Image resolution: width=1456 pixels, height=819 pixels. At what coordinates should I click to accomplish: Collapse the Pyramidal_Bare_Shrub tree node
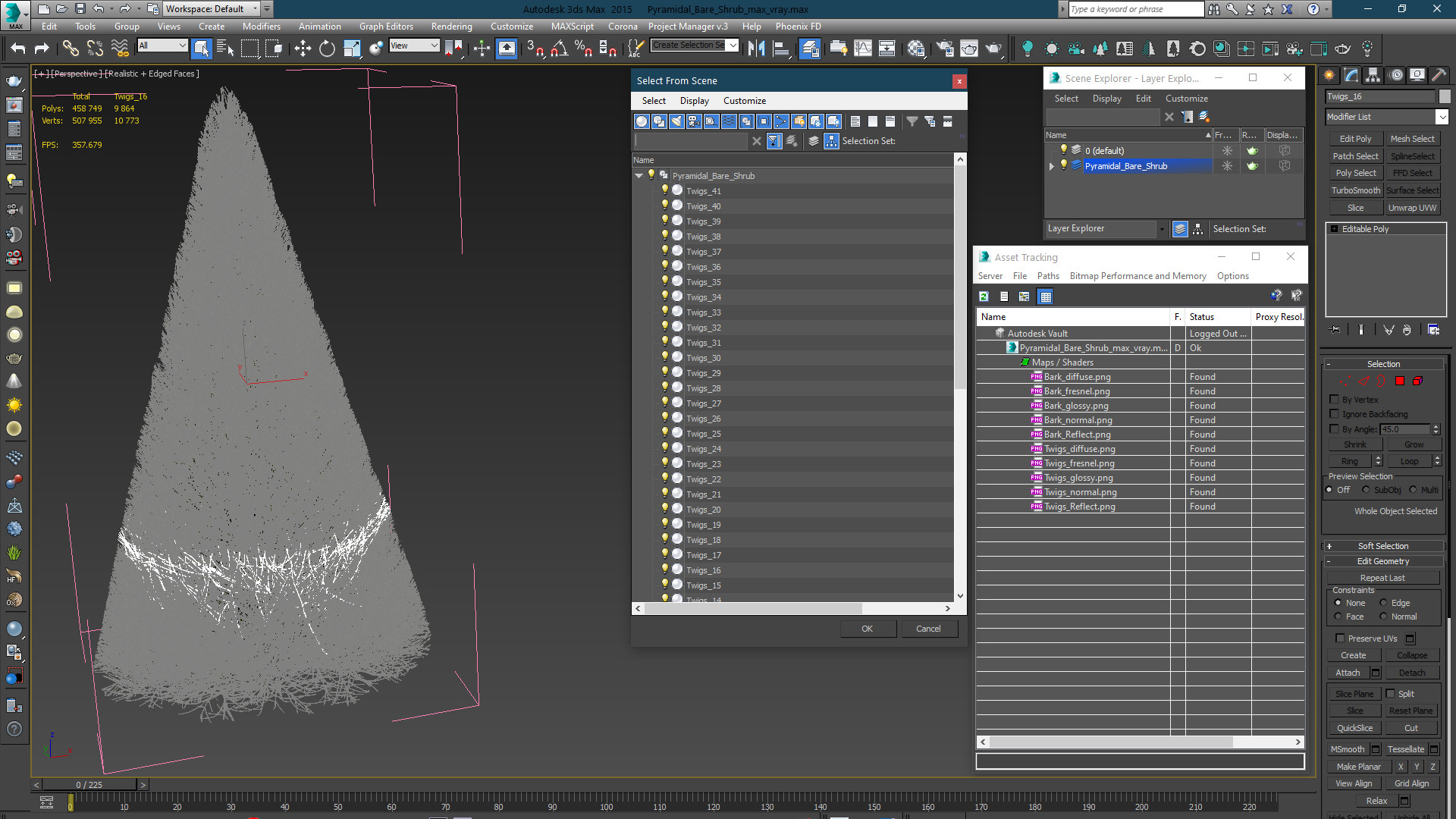point(639,176)
